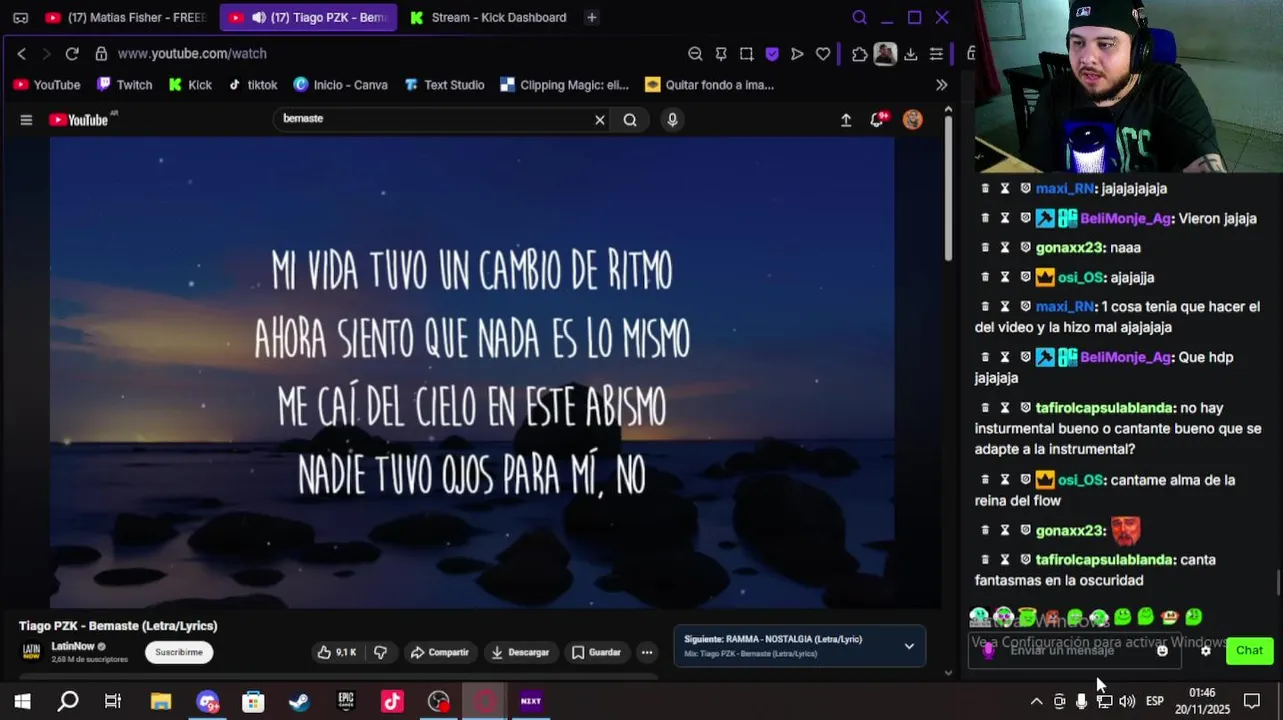Show more bookmarks chevron
This screenshot has width=1283, height=720.
click(x=941, y=85)
